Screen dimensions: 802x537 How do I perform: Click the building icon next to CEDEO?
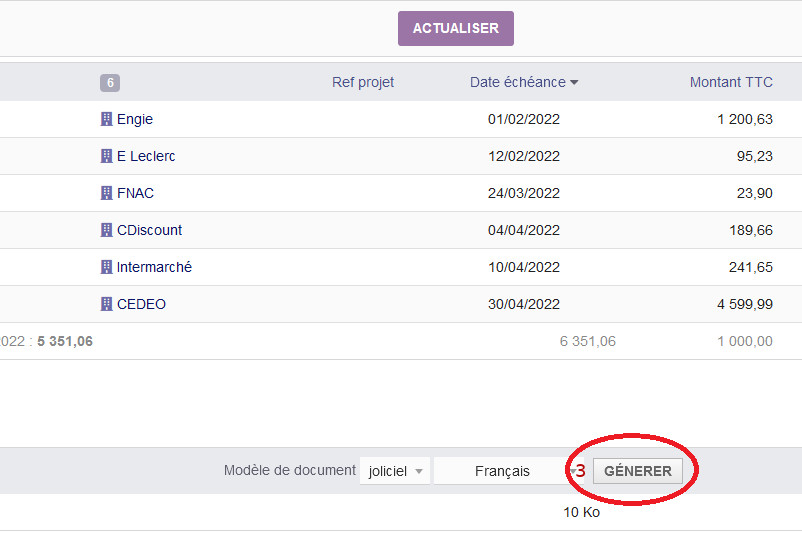pos(106,304)
